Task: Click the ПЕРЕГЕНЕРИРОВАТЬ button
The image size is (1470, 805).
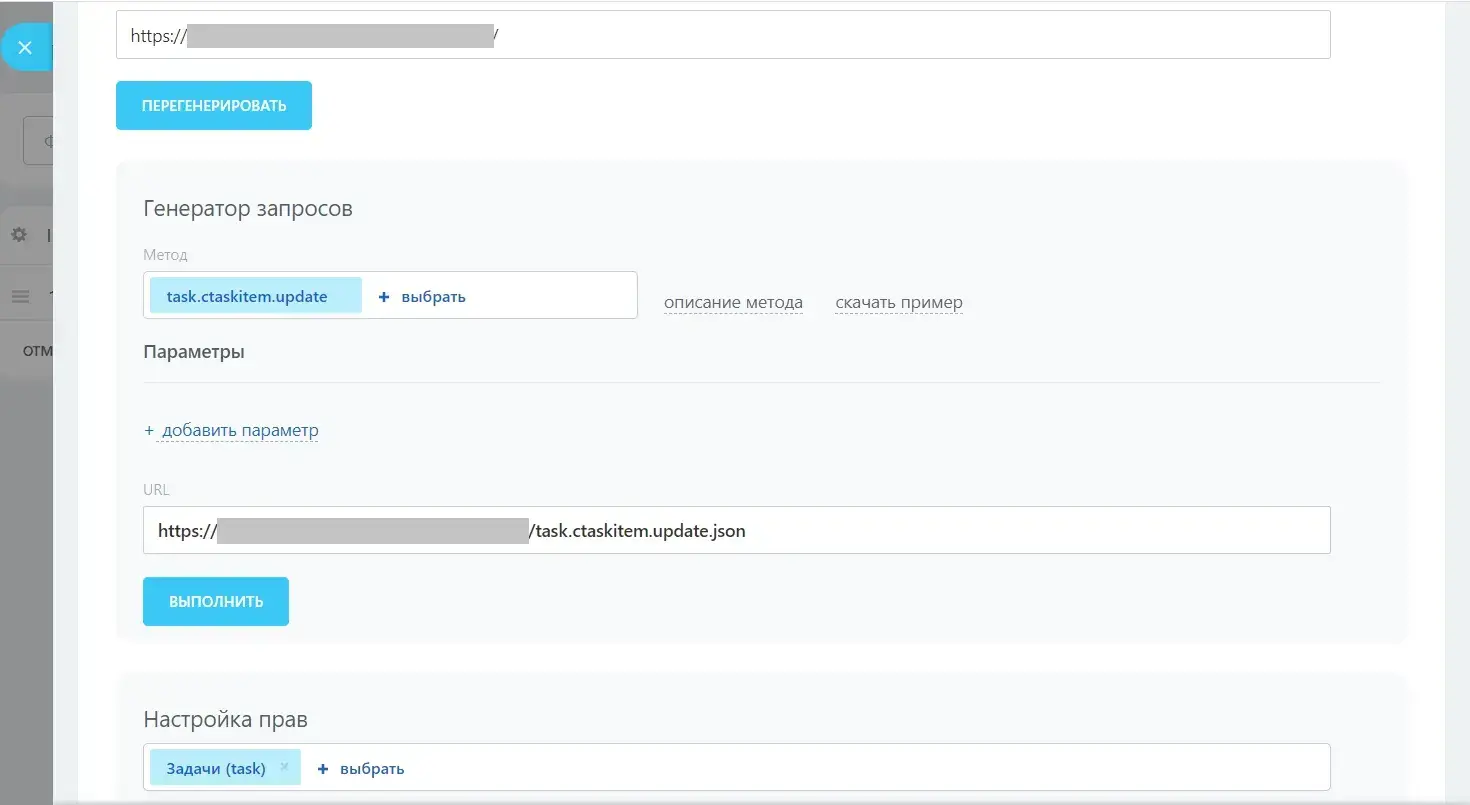Action: coord(214,106)
